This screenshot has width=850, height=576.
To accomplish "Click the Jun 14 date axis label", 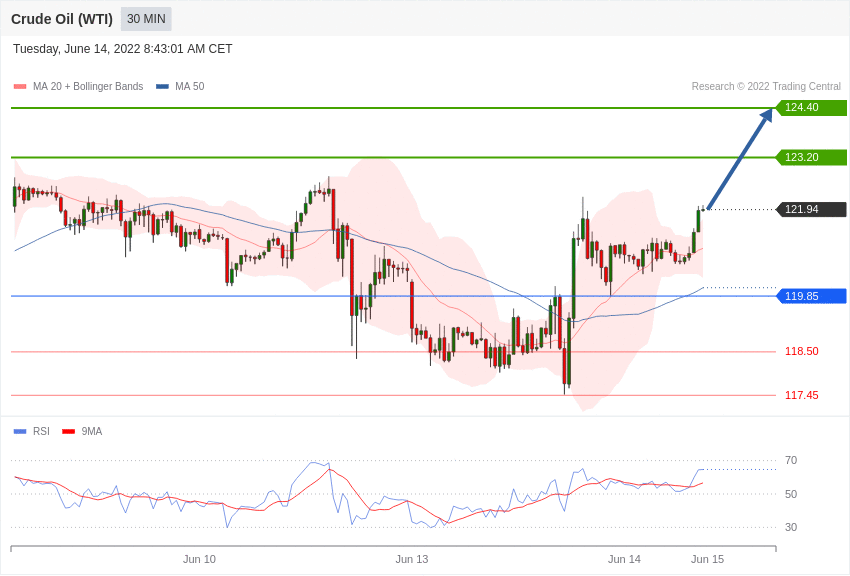I will (624, 559).
